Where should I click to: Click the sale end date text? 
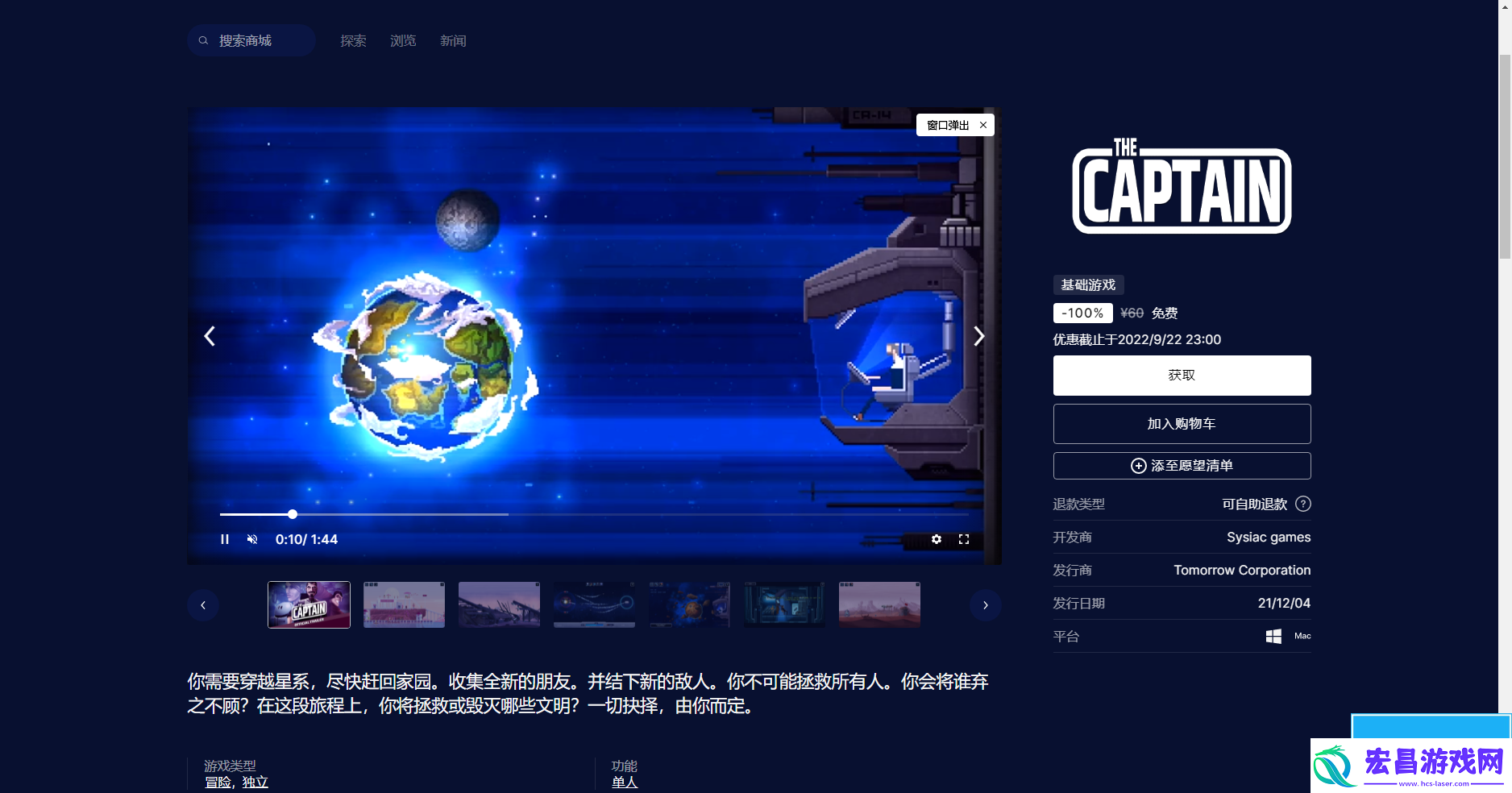1137,339
